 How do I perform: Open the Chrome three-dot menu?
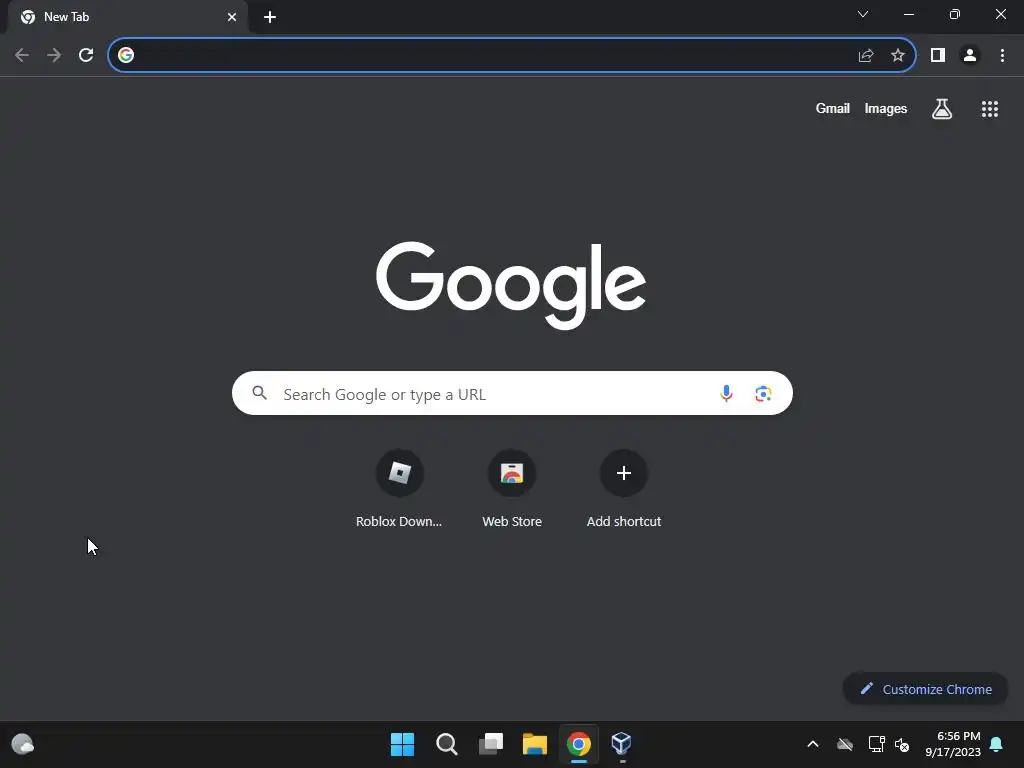[1002, 56]
